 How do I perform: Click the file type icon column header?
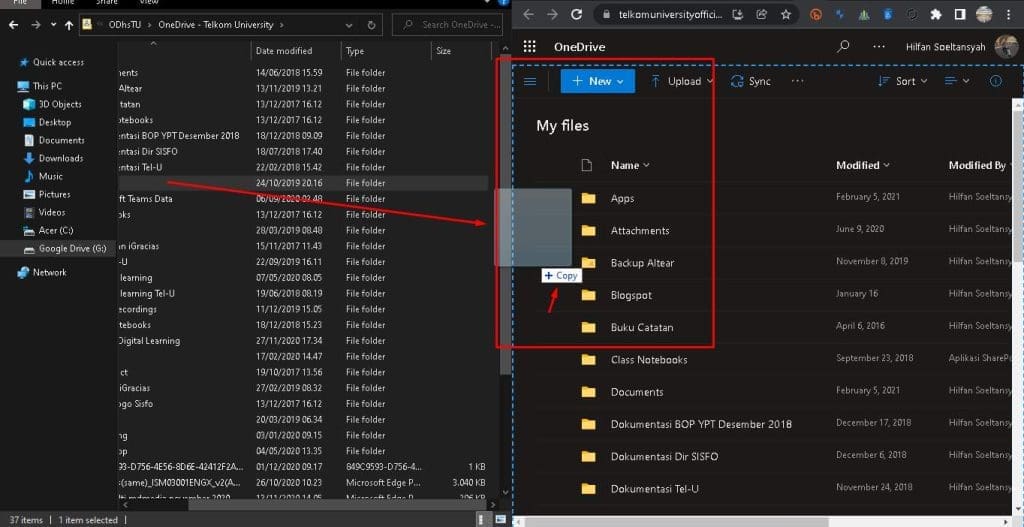coord(586,165)
